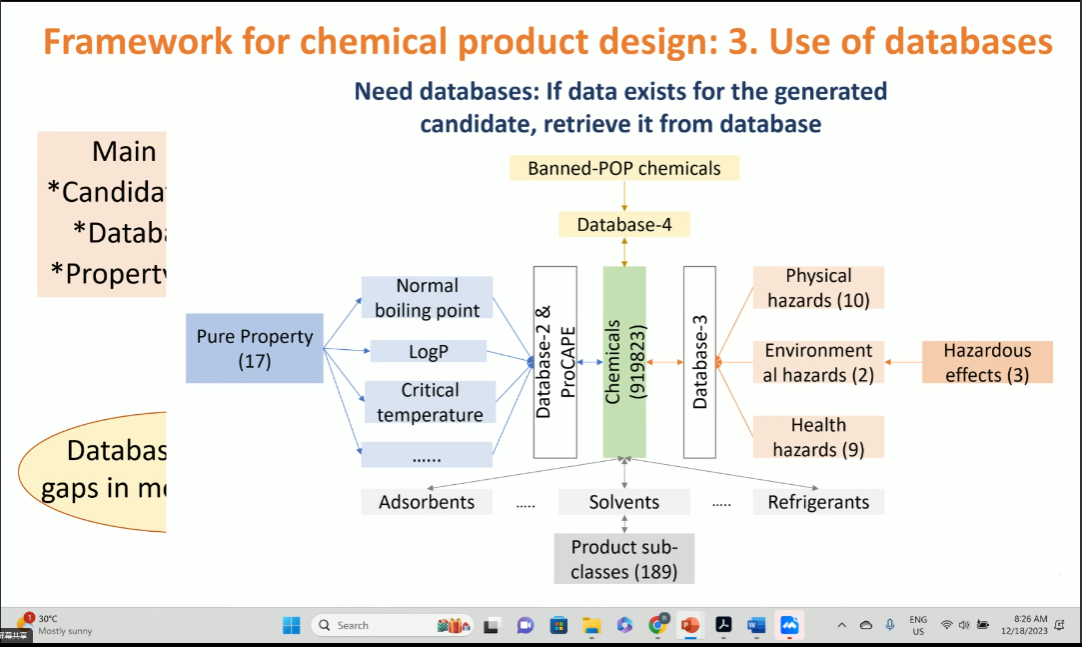The height and width of the screenshot is (647, 1082).
Task: Open the Windows Start menu
Action: tap(291, 626)
